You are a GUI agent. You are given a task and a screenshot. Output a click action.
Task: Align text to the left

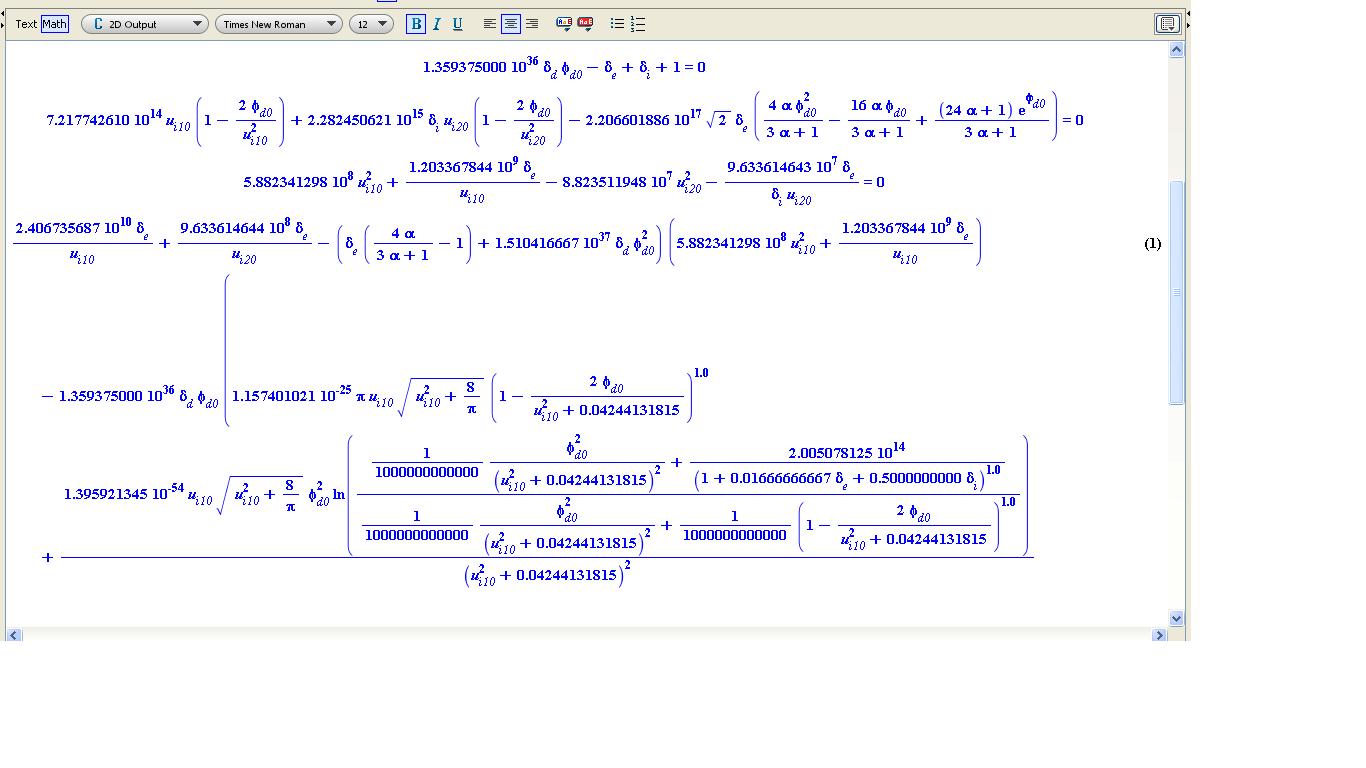[490, 24]
